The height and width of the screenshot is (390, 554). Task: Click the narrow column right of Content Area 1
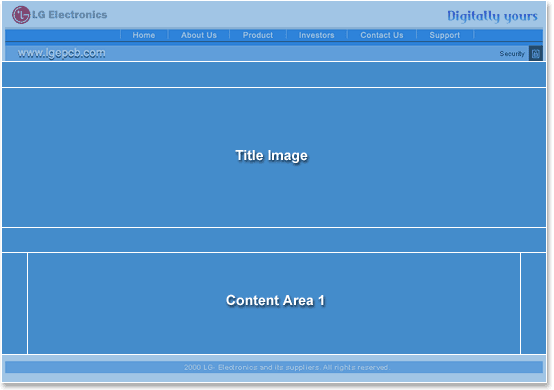[x=534, y=303]
